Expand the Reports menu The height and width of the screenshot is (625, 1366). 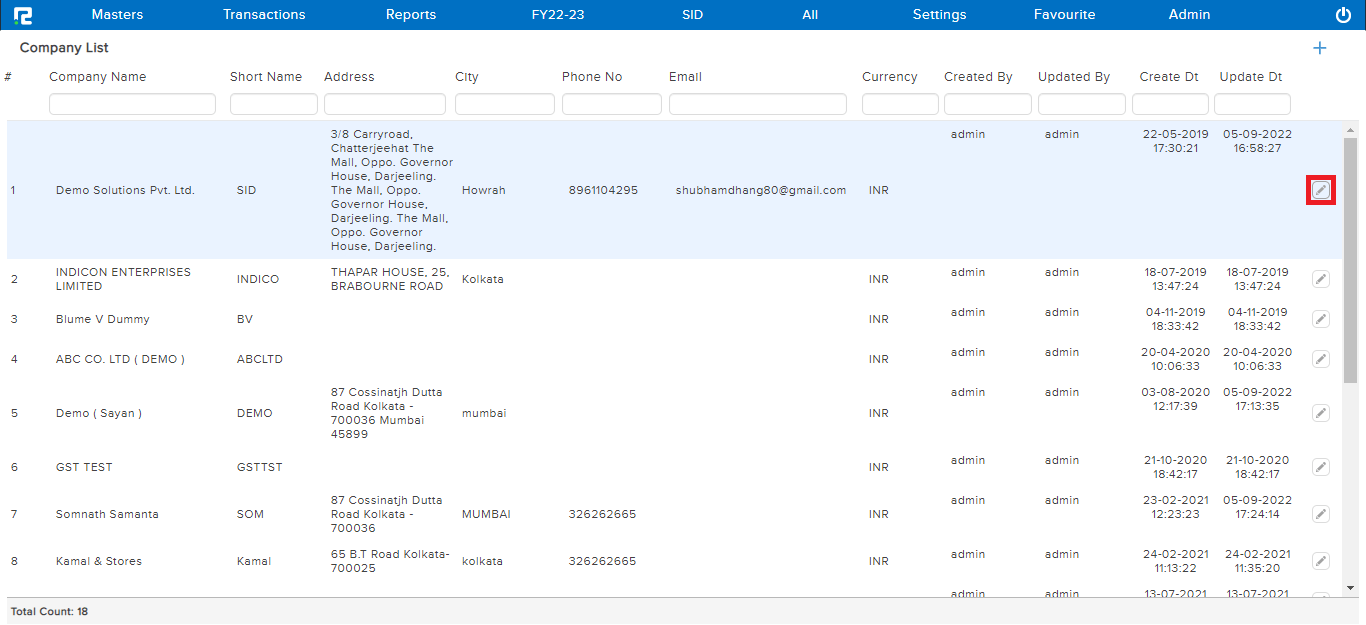pyautogui.click(x=411, y=15)
